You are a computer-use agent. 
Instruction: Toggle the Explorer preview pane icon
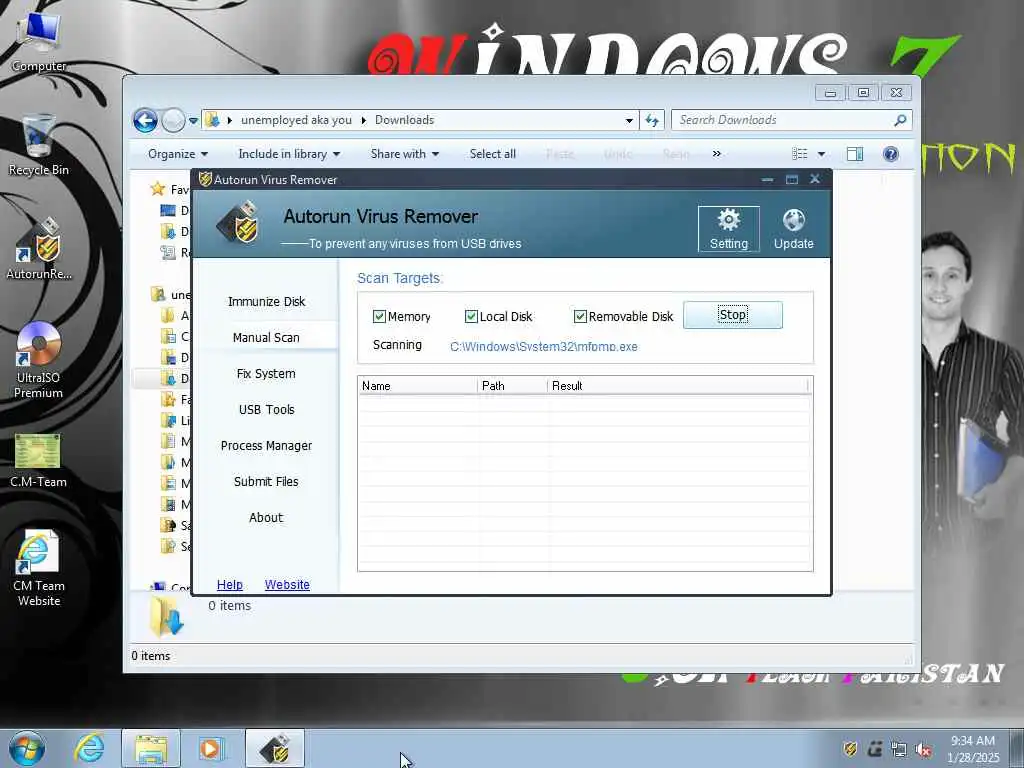[854, 154]
